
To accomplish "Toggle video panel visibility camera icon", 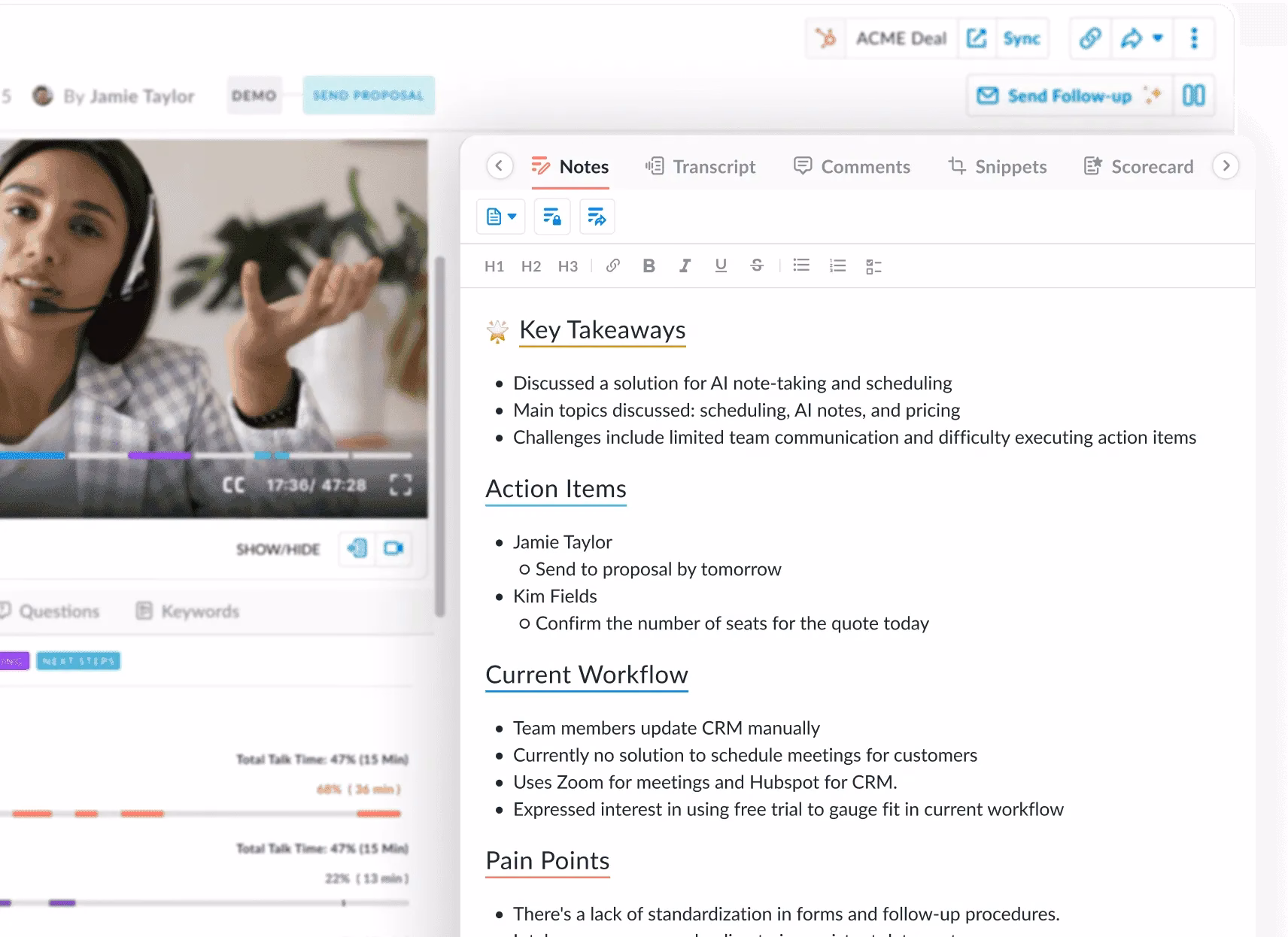I will click(393, 548).
